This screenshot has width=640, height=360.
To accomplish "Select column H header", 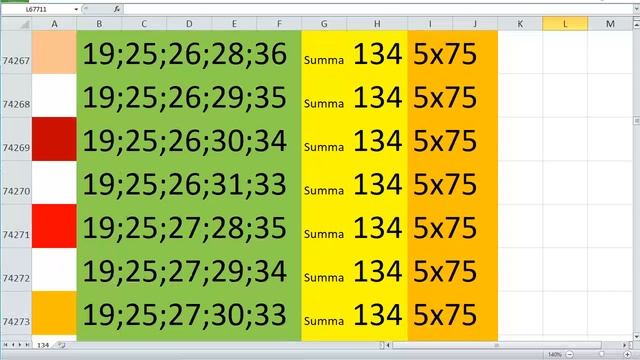I will point(377,24).
